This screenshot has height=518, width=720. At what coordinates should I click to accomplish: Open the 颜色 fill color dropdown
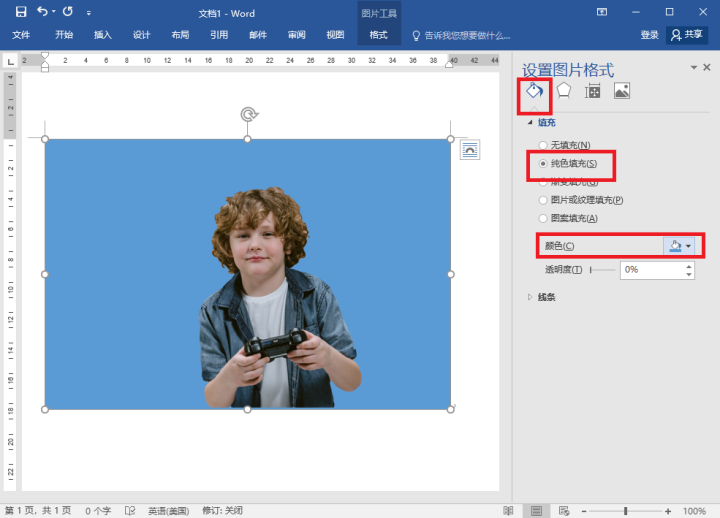(x=680, y=246)
